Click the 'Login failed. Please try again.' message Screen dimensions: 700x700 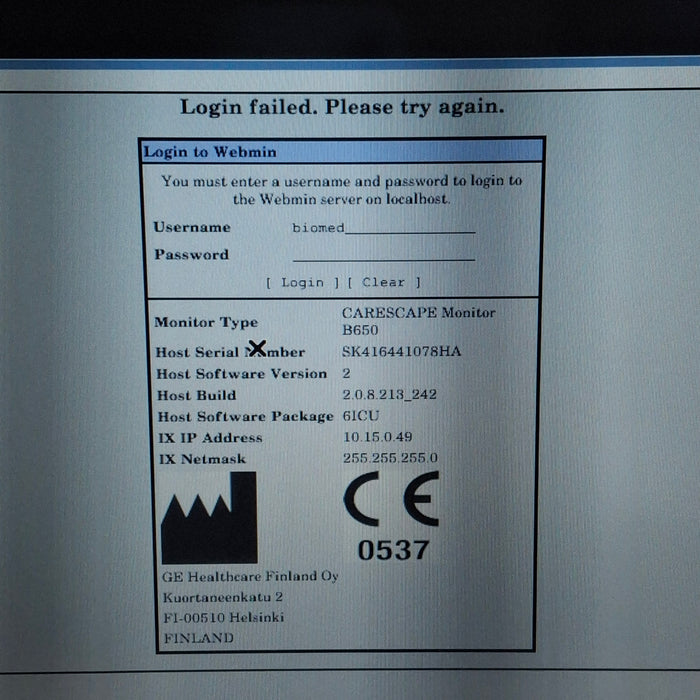point(342,106)
